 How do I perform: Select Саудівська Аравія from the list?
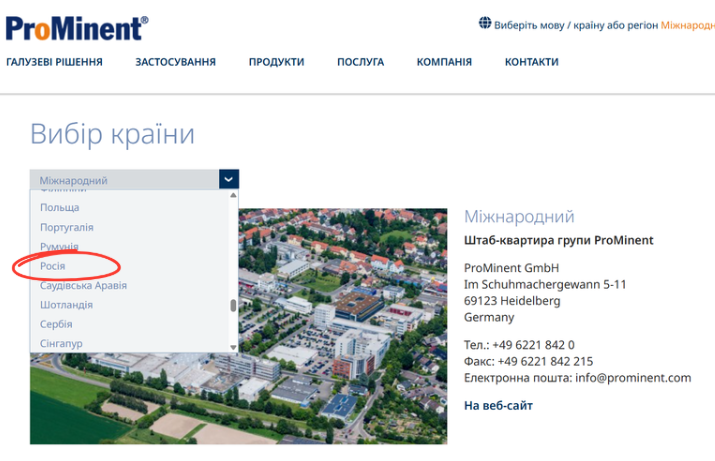pyautogui.click(x=83, y=285)
